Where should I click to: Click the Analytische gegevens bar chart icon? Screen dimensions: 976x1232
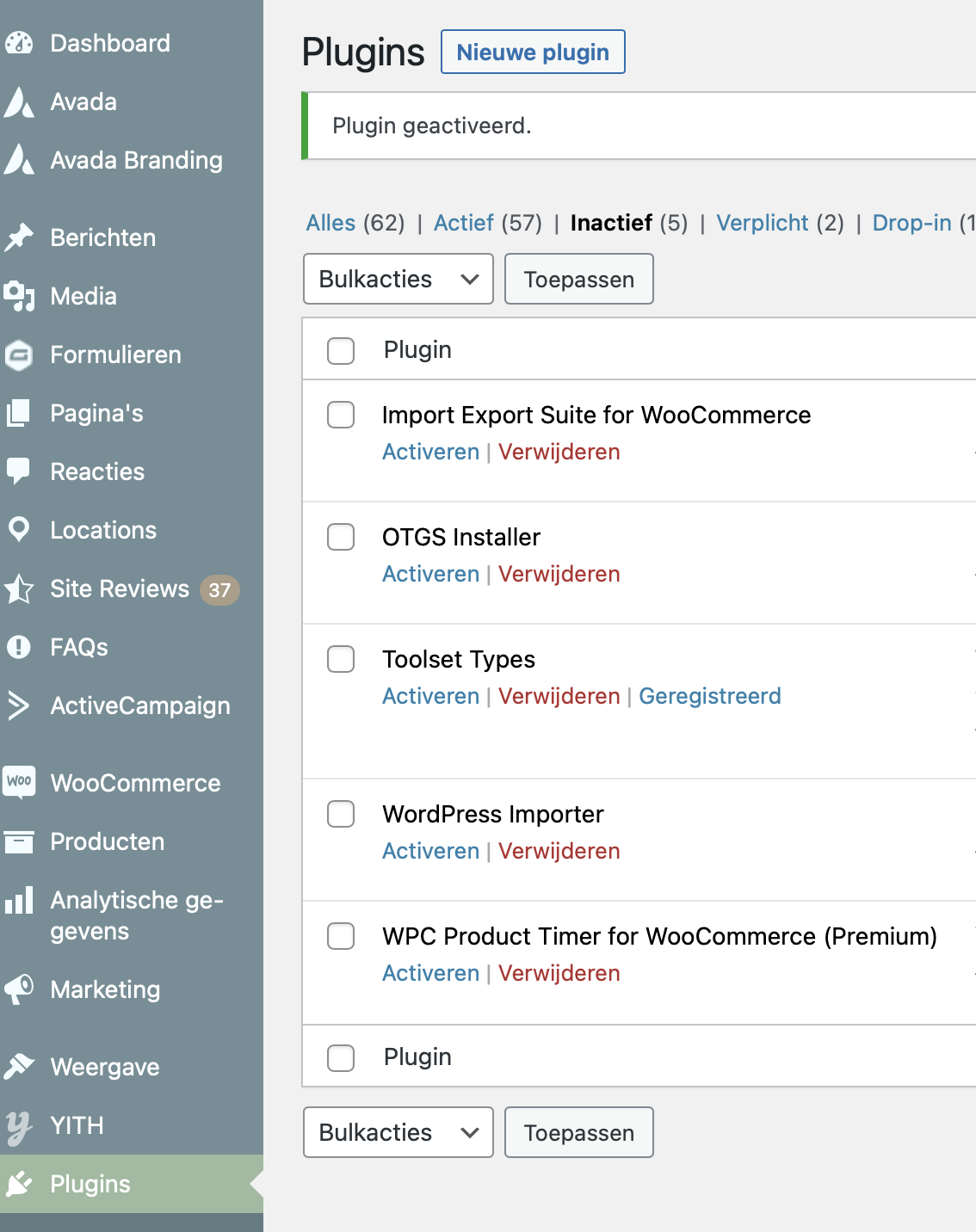point(18,900)
